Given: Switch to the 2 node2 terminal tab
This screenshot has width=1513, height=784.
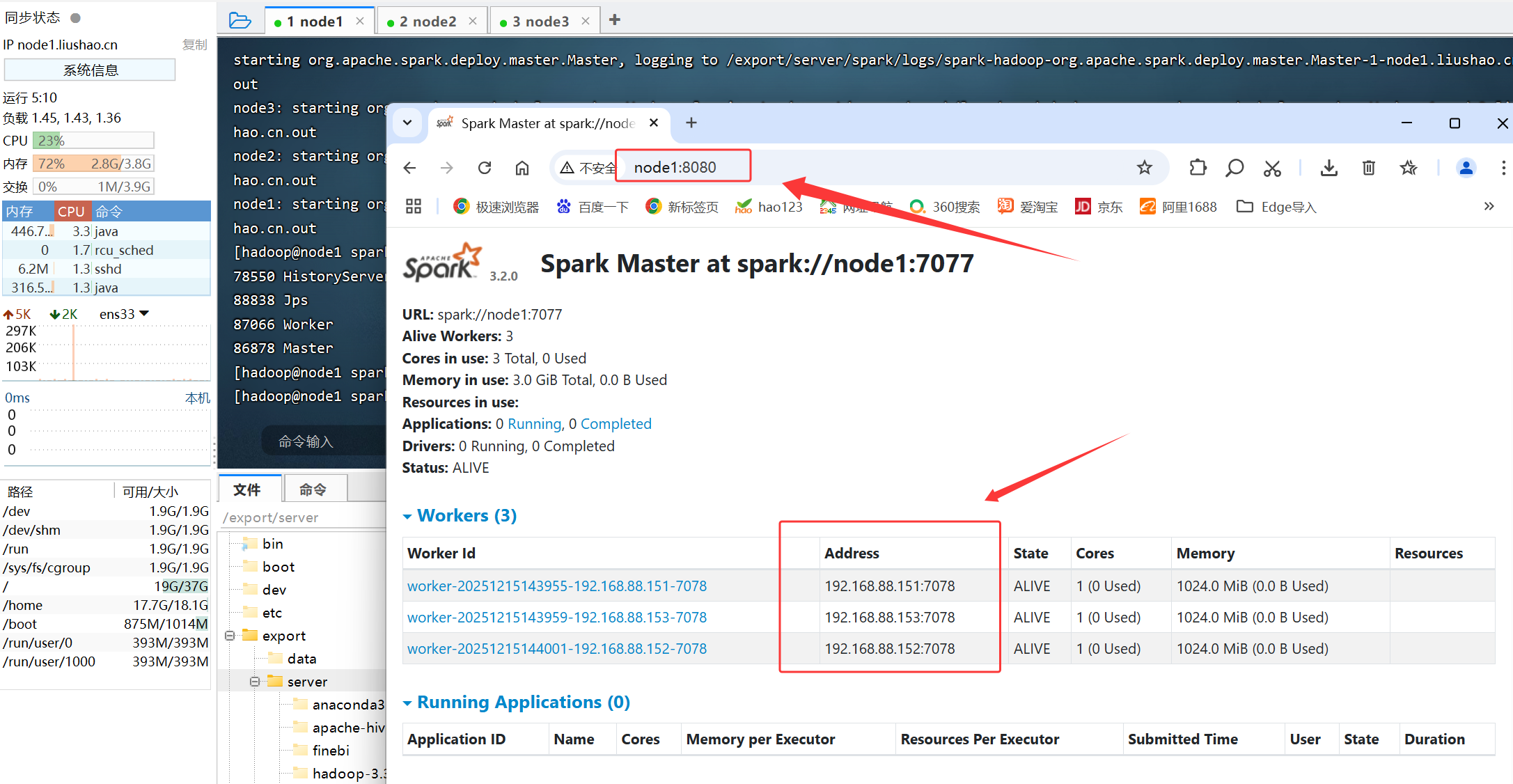Looking at the screenshot, I should 427,22.
